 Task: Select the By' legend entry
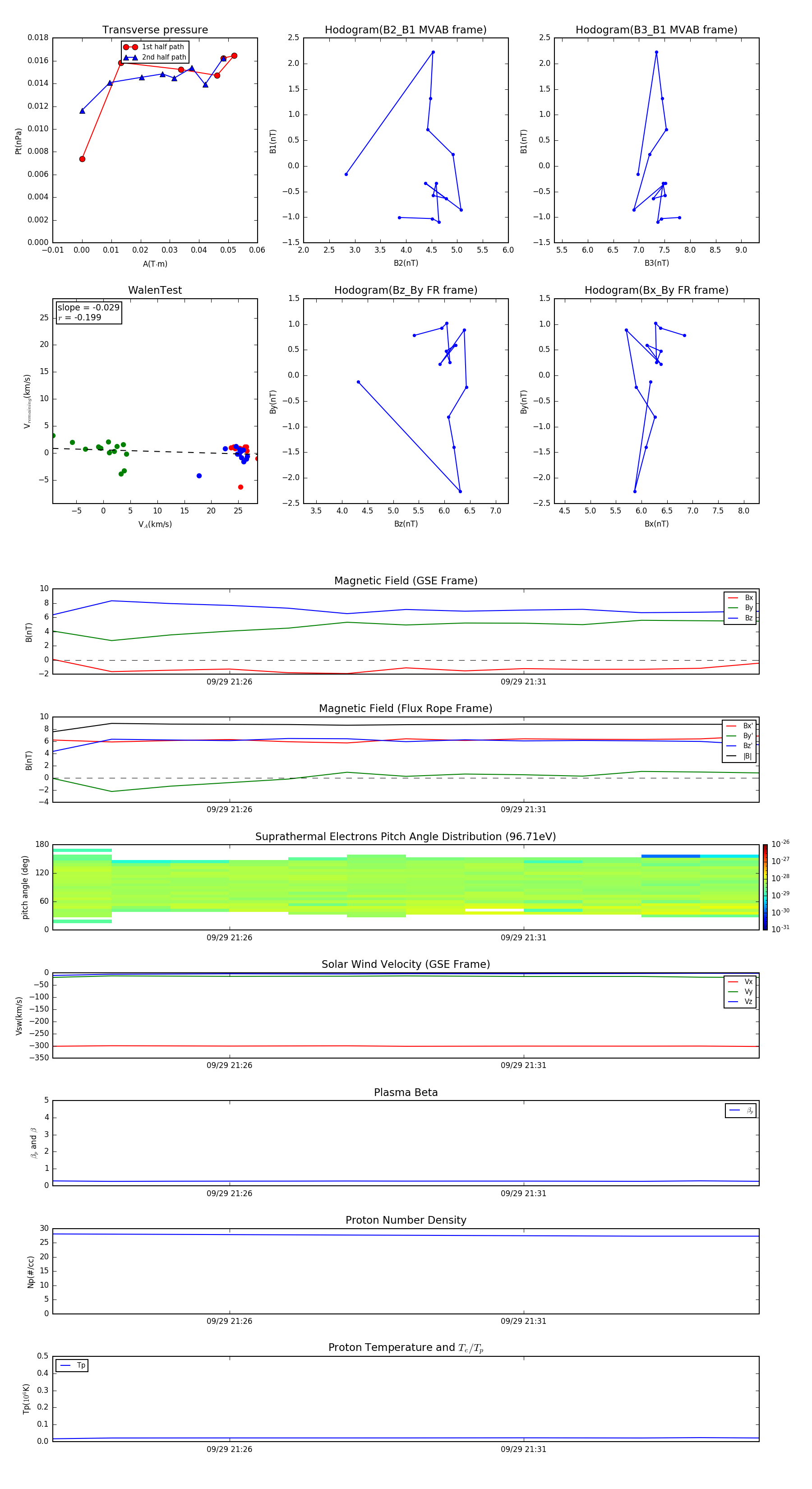click(x=739, y=736)
